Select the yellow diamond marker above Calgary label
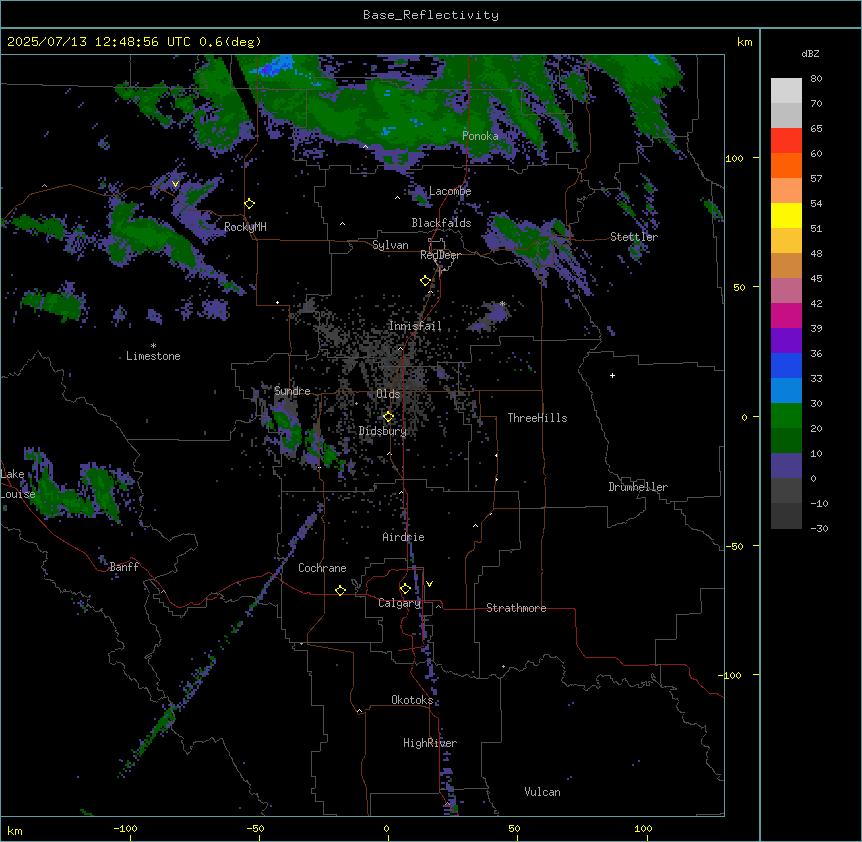The image size is (862, 842). coord(405,589)
